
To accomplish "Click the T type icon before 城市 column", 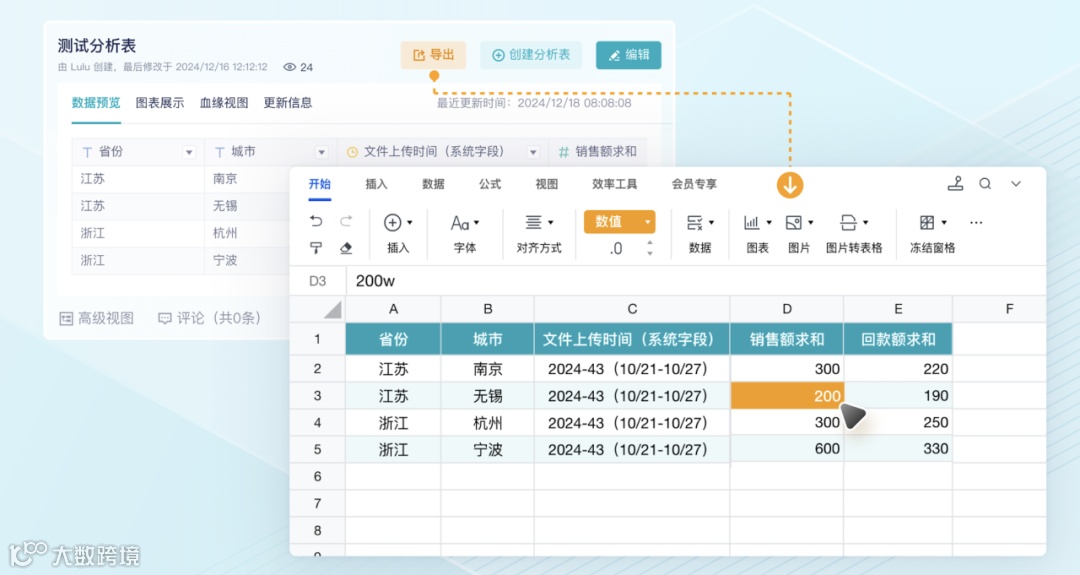I will pos(220,152).
